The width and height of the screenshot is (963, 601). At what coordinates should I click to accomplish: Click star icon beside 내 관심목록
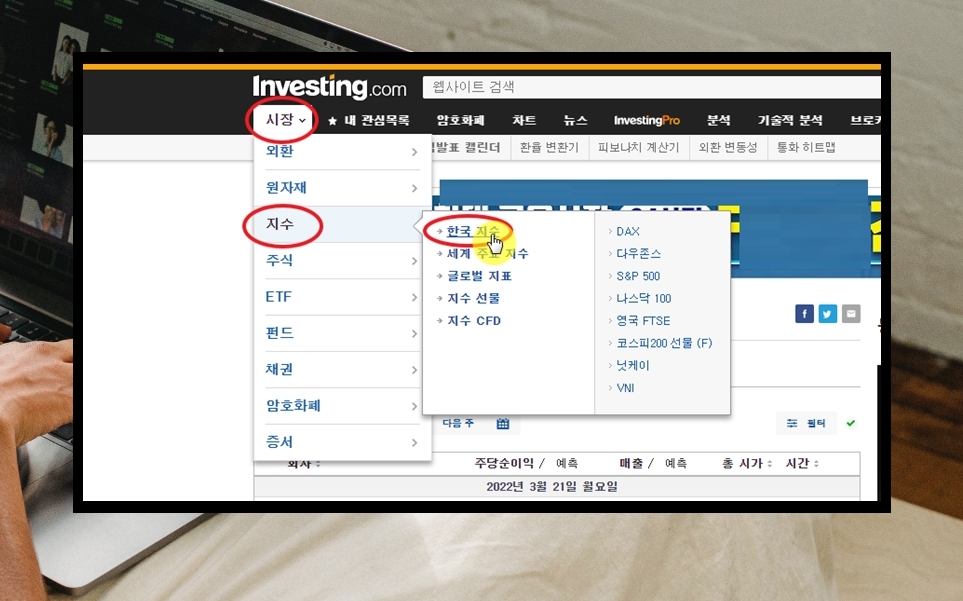click(332, 121)
